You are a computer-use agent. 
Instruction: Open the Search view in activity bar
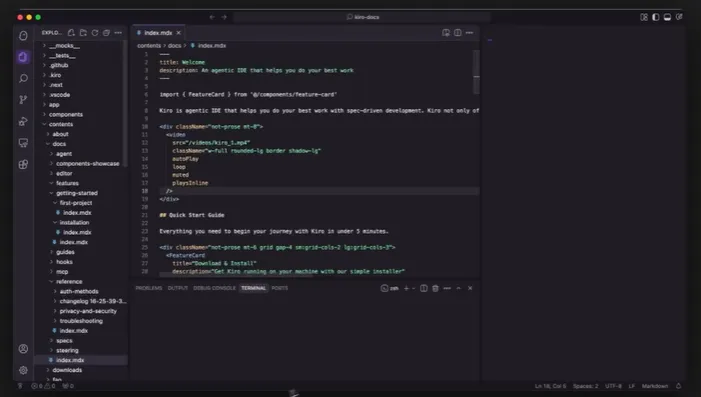point(23,79)
